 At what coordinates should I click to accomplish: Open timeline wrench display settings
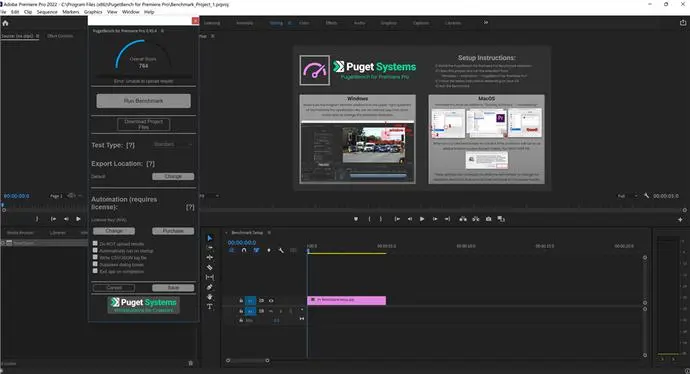(281, 250)
